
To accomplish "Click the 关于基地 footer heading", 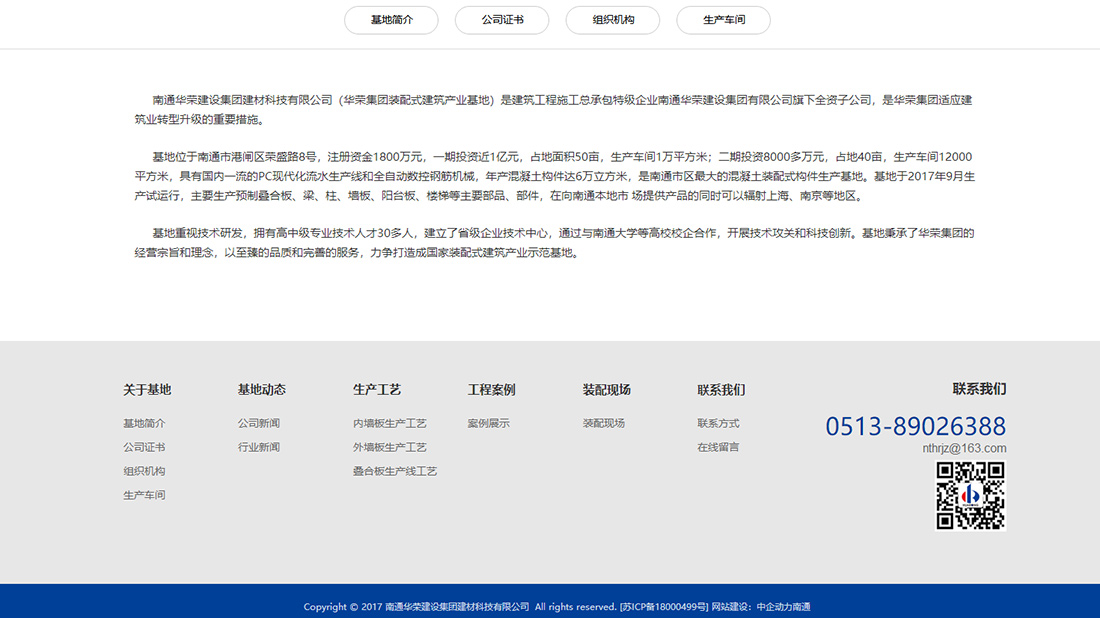I will pos(147,389).
